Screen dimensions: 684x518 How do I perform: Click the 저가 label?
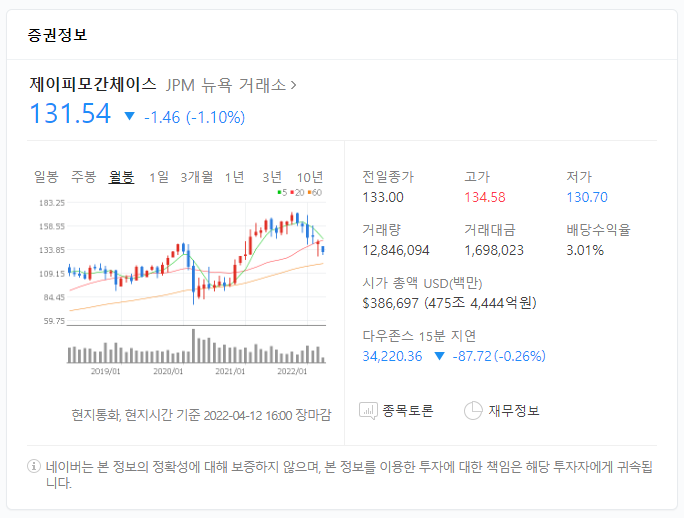[x=579, y=177]
